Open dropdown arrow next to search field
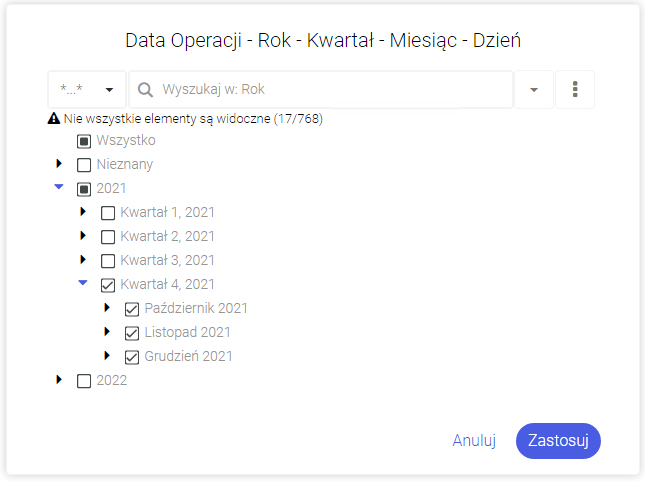This screenshot has width=645, height=482. click(x=534, y=90)
